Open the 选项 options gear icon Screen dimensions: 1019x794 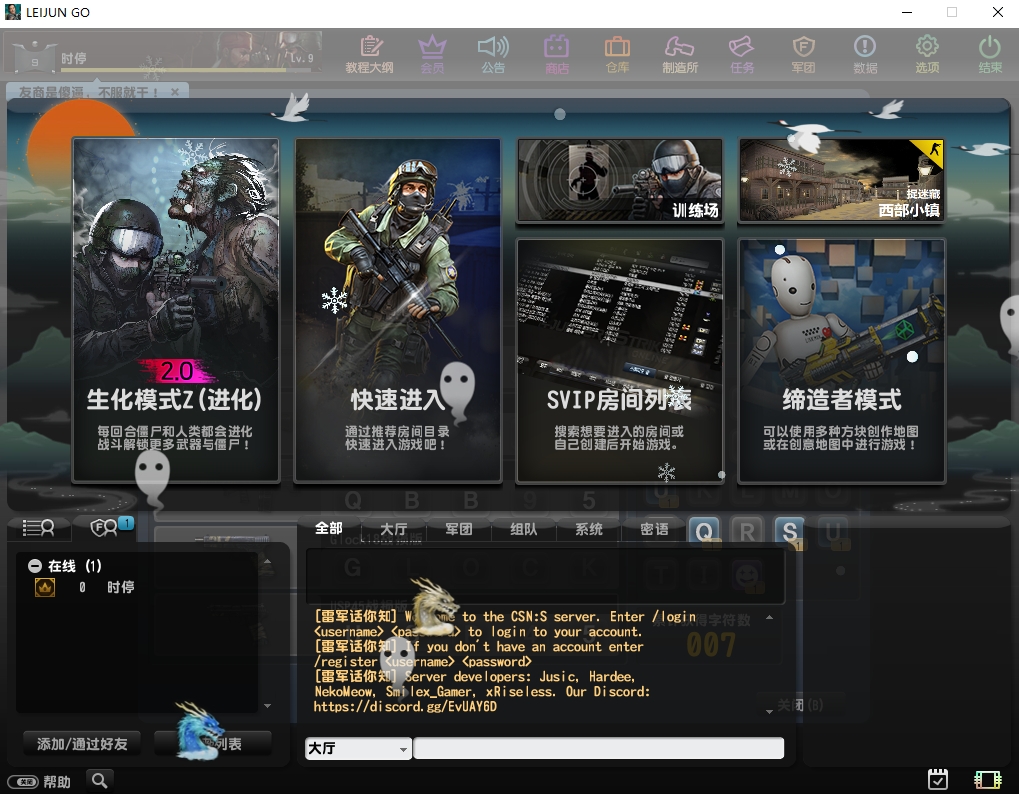pyautogui.click(x=927, y=54)
